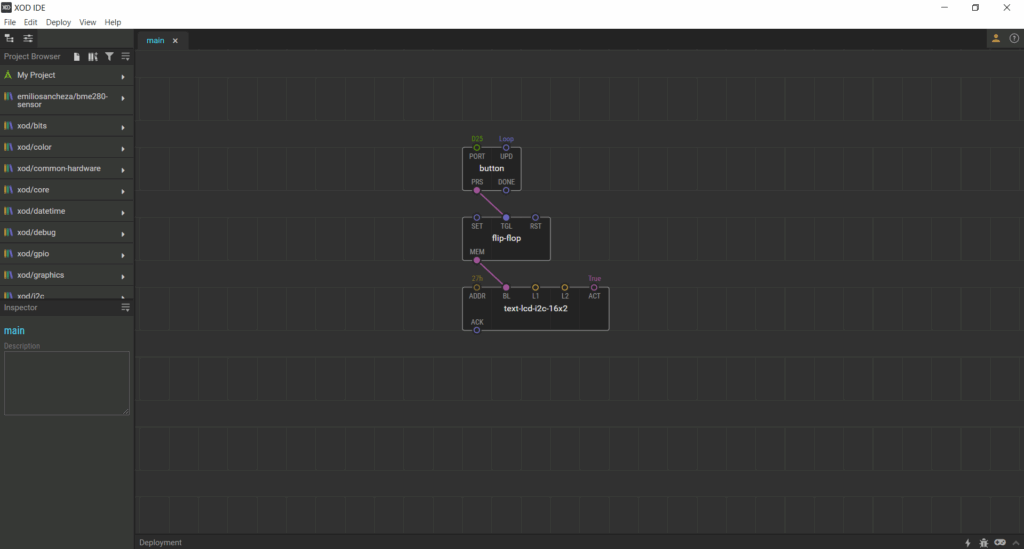Click the My Project icon

coord(8,75)
